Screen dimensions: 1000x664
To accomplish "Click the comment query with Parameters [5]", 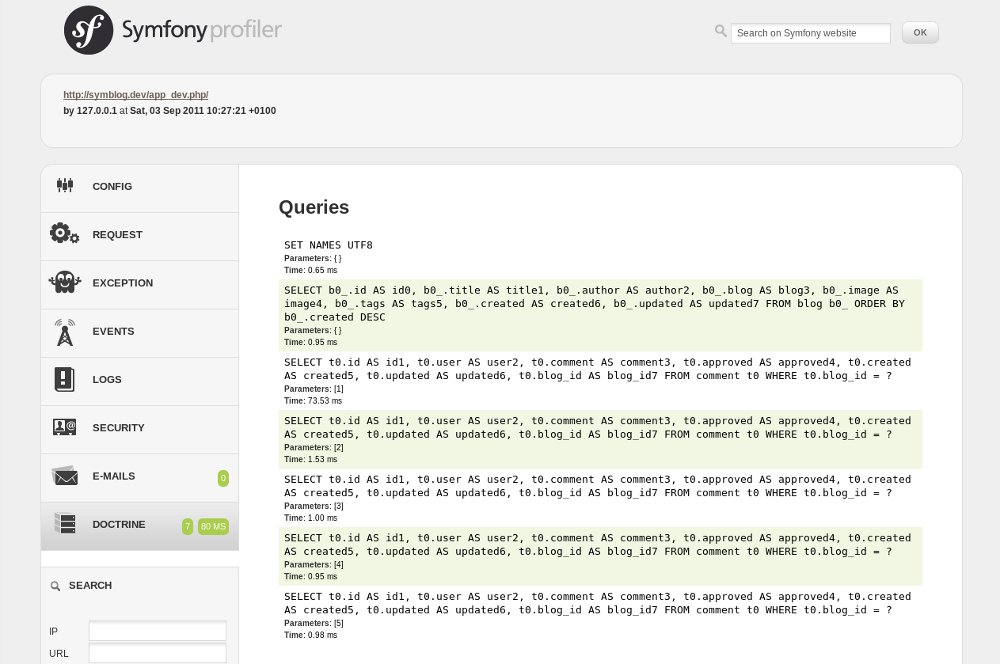I will pyautogui.click(x=598, y=603).
